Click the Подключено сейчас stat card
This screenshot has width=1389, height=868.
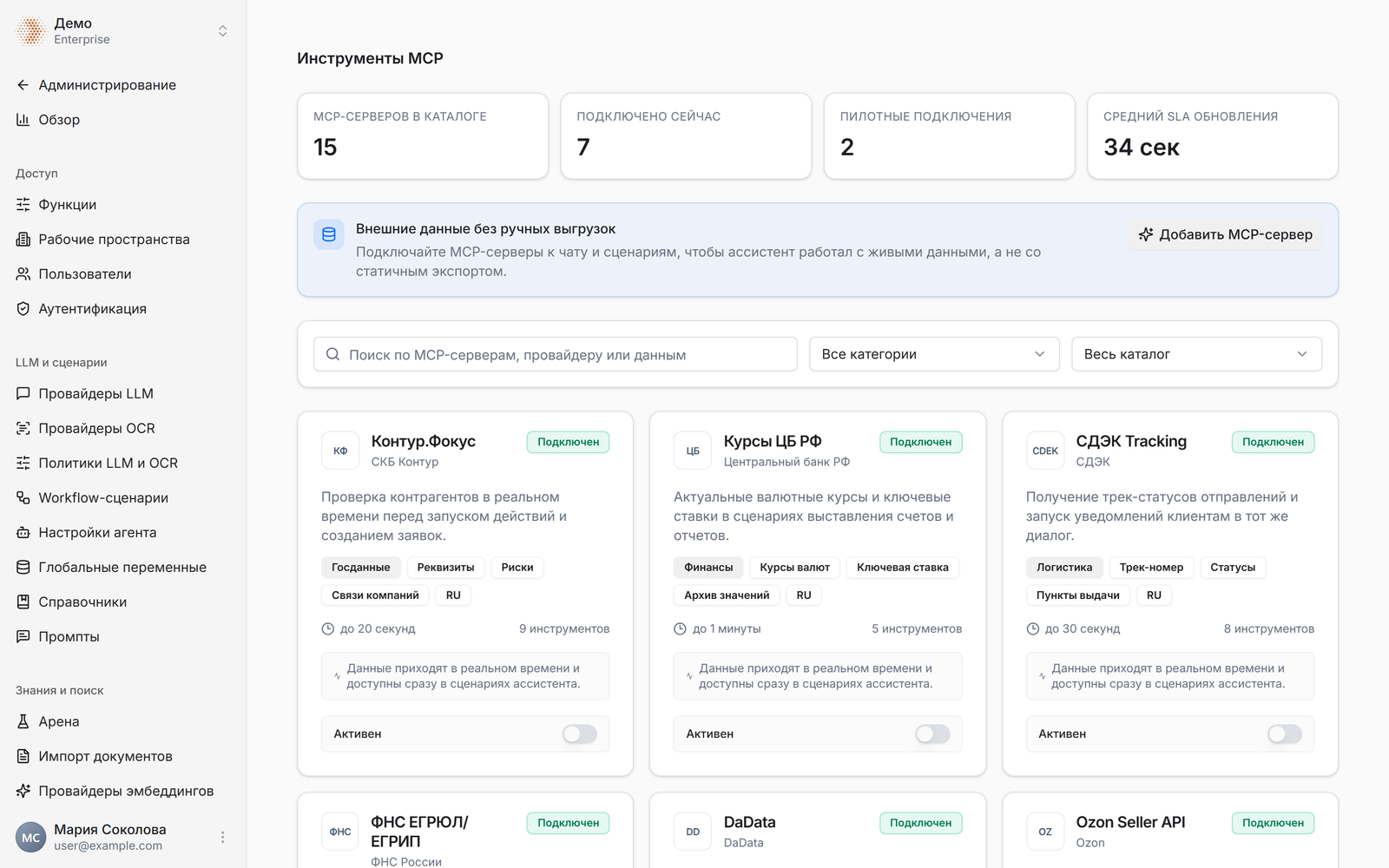coord(686,136)
